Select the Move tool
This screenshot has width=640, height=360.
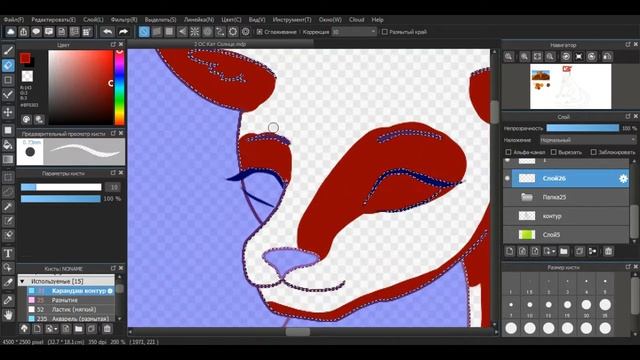(x=8, y=112)
